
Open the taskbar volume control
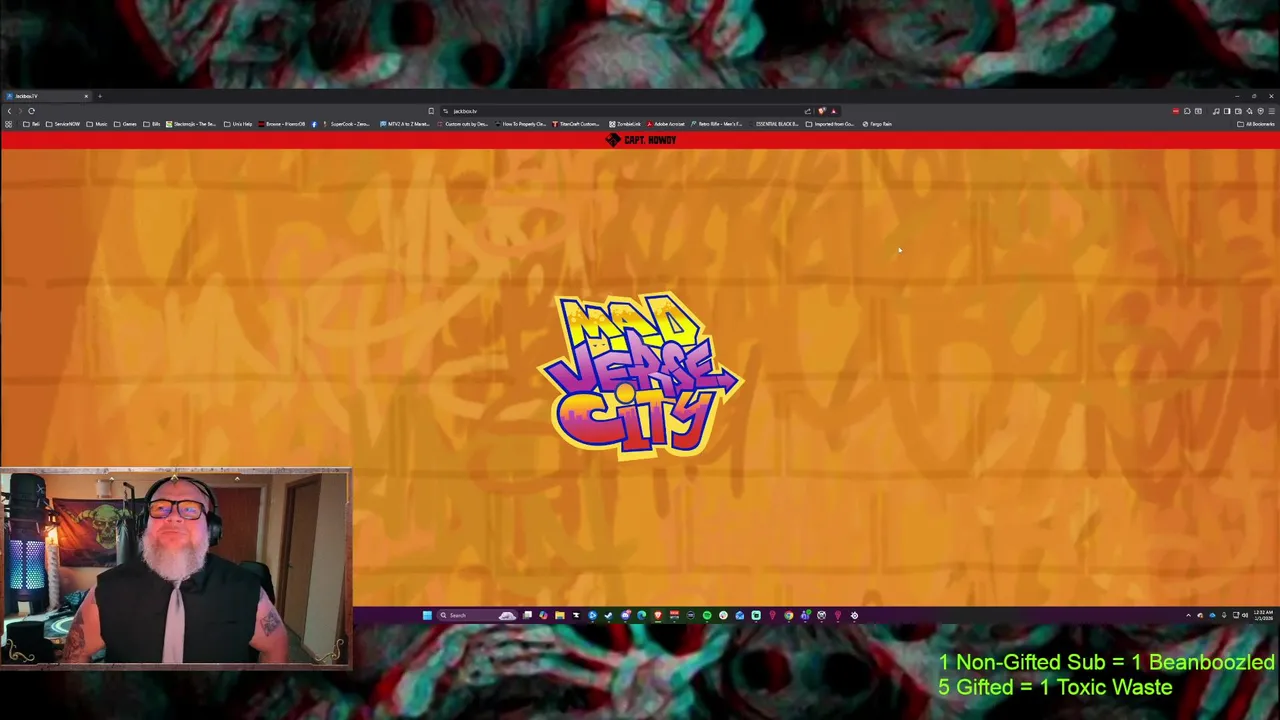pos(1245,615)
